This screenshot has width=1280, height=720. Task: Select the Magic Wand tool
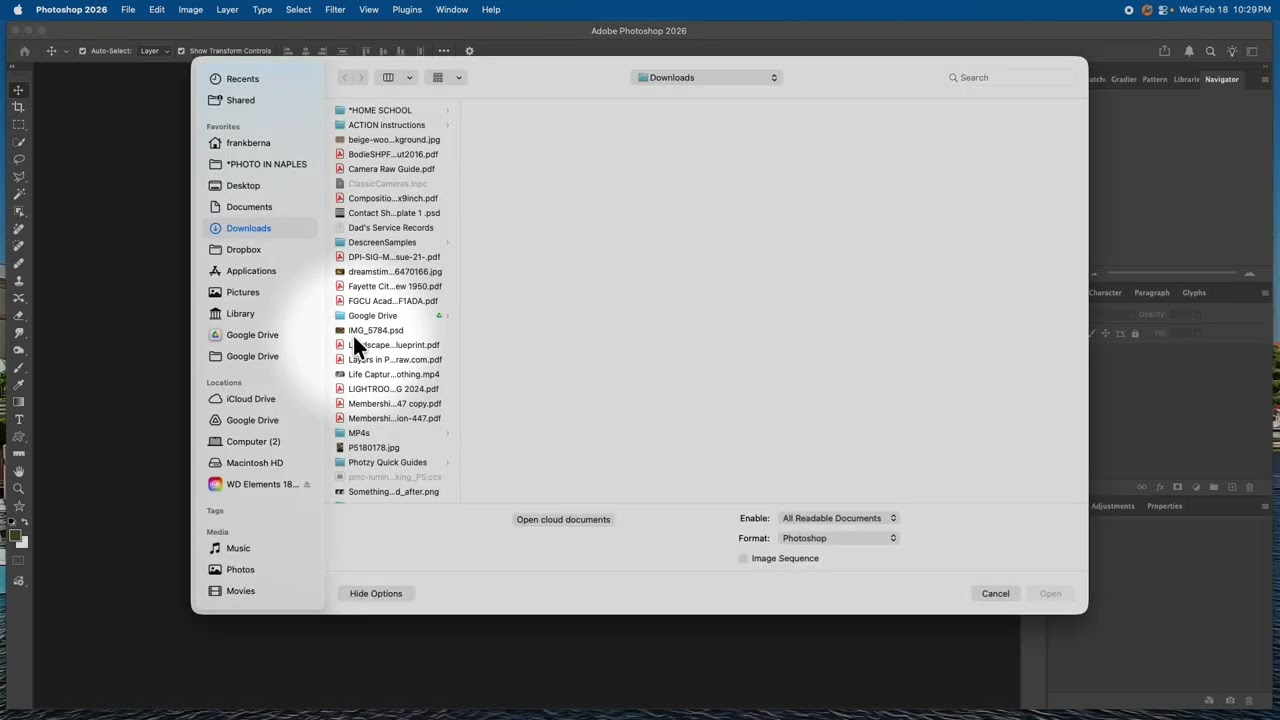[x=19, y=194]
